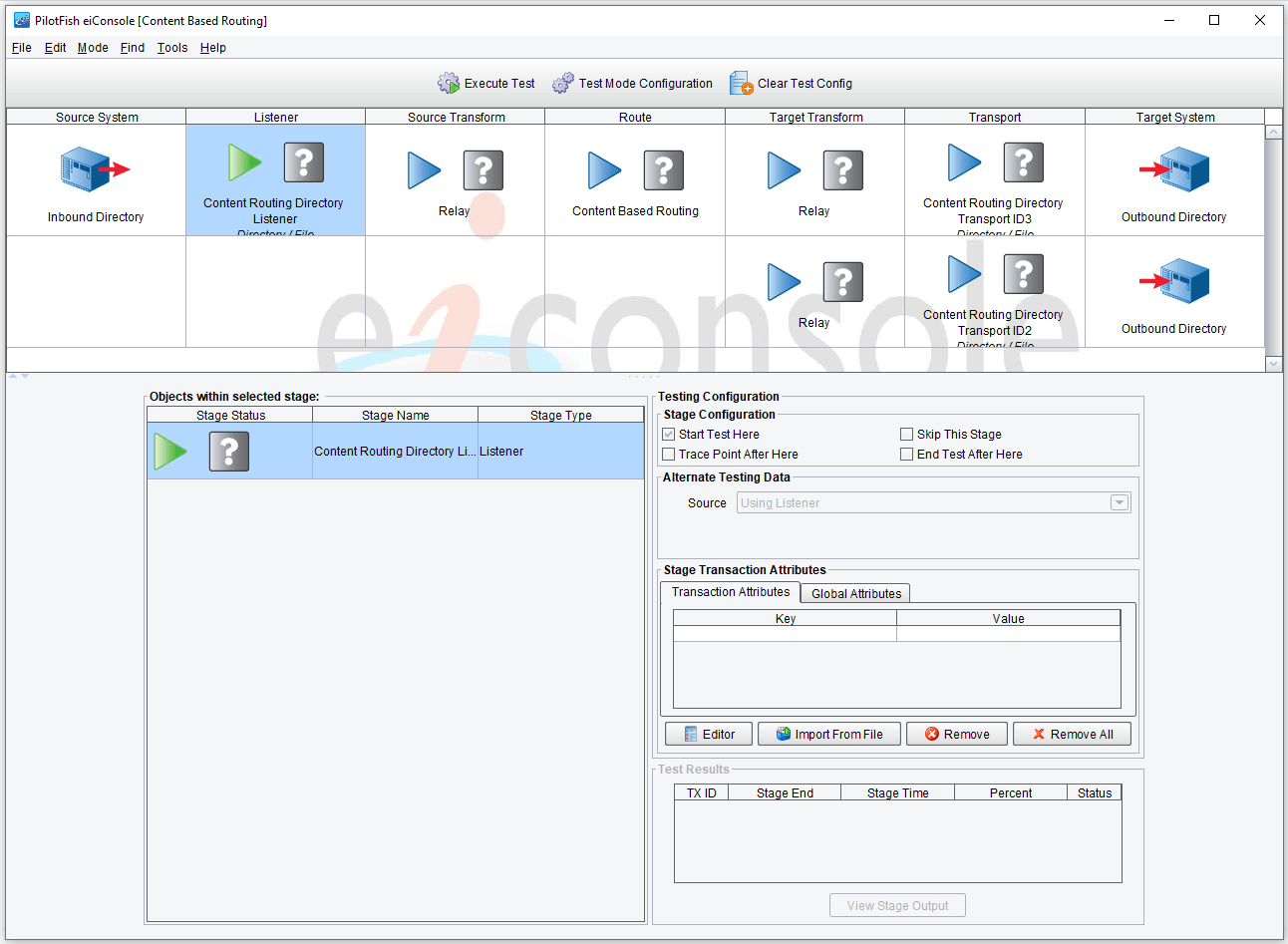Check Skip This Stage
This screenshot has height=944, width=1288.
coord(907,435)
